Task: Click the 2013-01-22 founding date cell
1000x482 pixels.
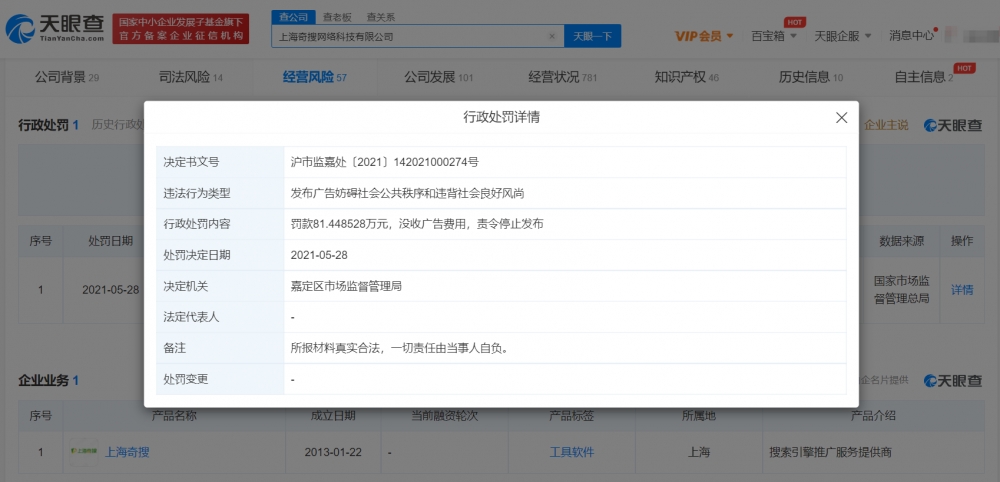Action: 333,452
